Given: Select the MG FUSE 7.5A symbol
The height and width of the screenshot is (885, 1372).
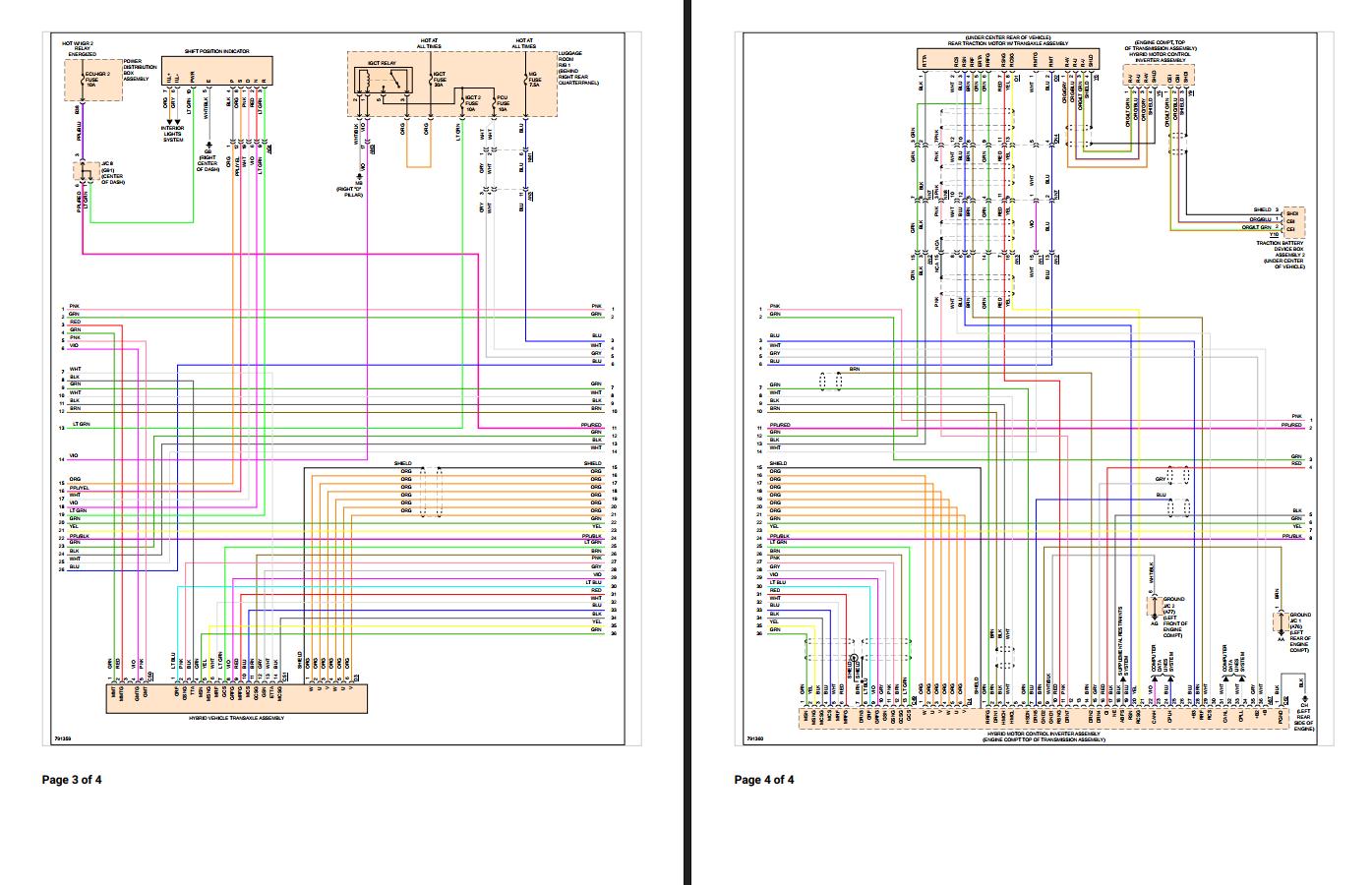Looking at the screenshot, I should [525, 81].
